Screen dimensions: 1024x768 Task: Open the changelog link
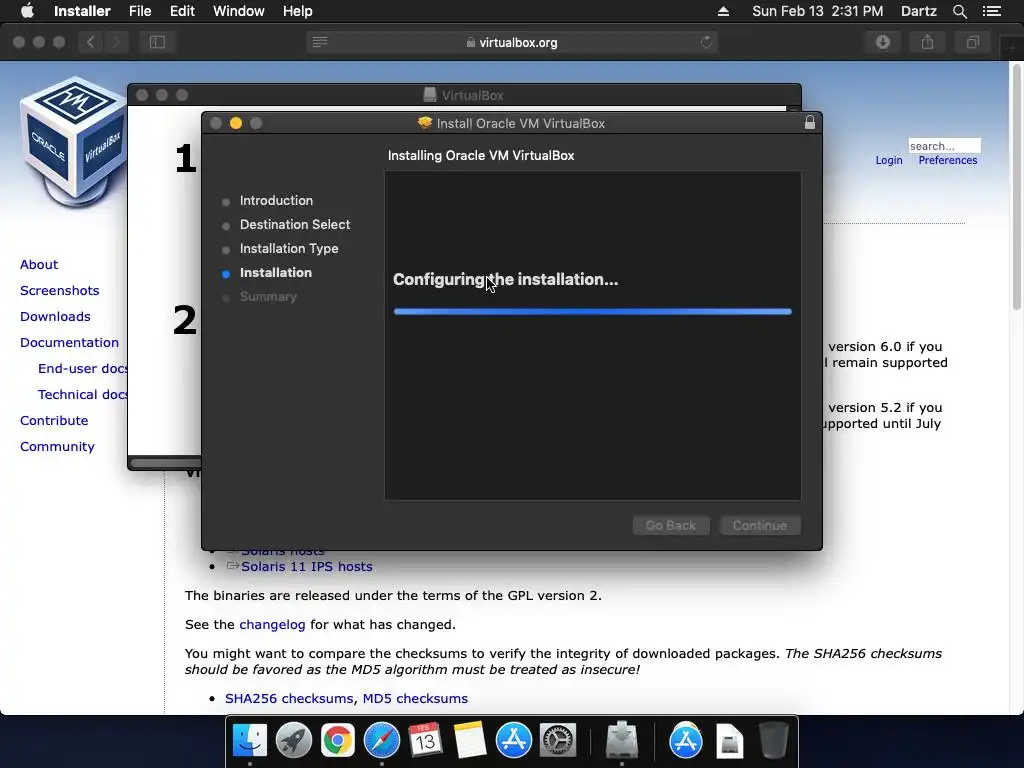point(272,624)
